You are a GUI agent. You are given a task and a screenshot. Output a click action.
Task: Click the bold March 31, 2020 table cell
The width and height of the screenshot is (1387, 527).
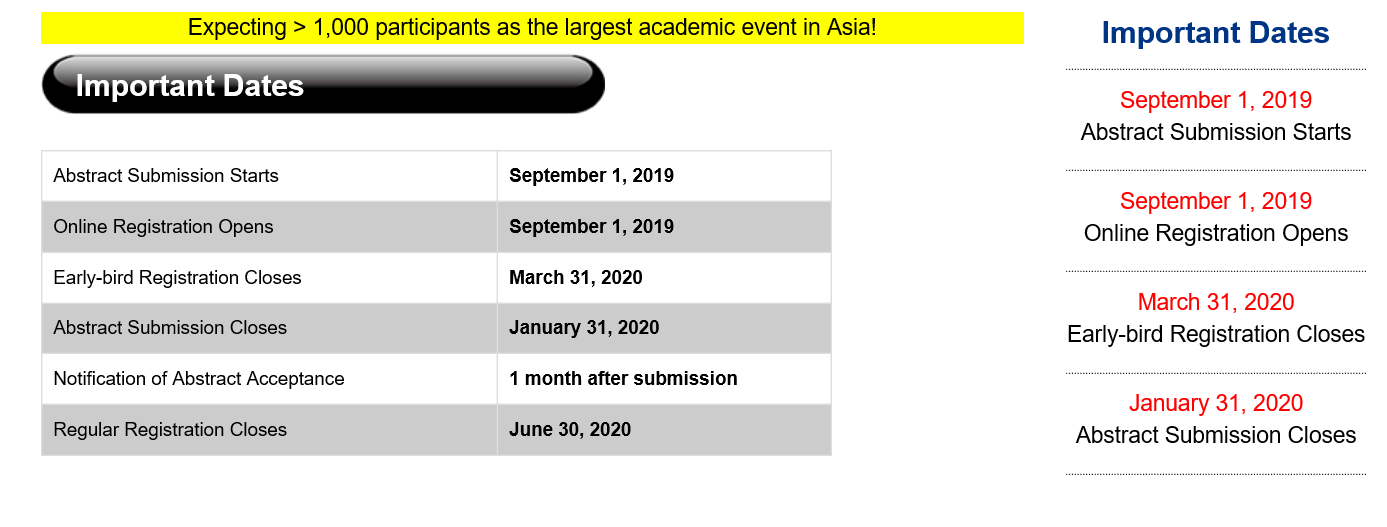[576, 278]
